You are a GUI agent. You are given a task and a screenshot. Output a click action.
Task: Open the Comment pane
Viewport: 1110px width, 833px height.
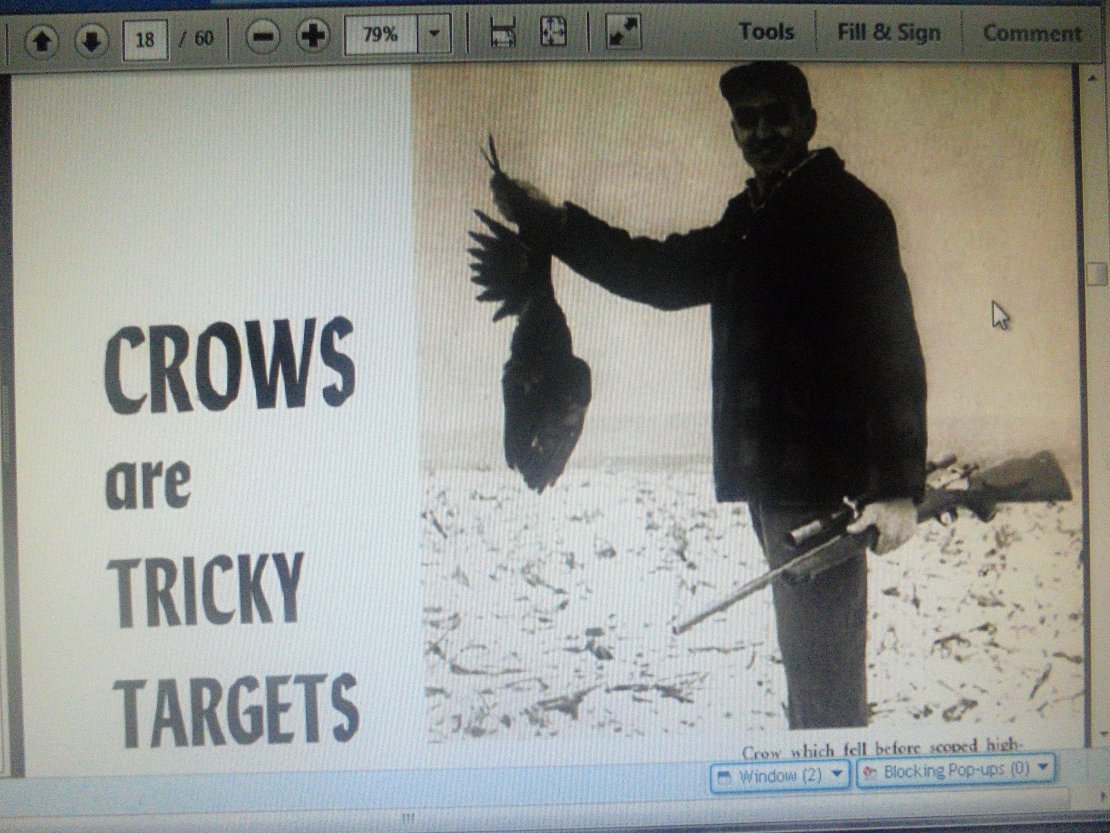click(1032, 33)
